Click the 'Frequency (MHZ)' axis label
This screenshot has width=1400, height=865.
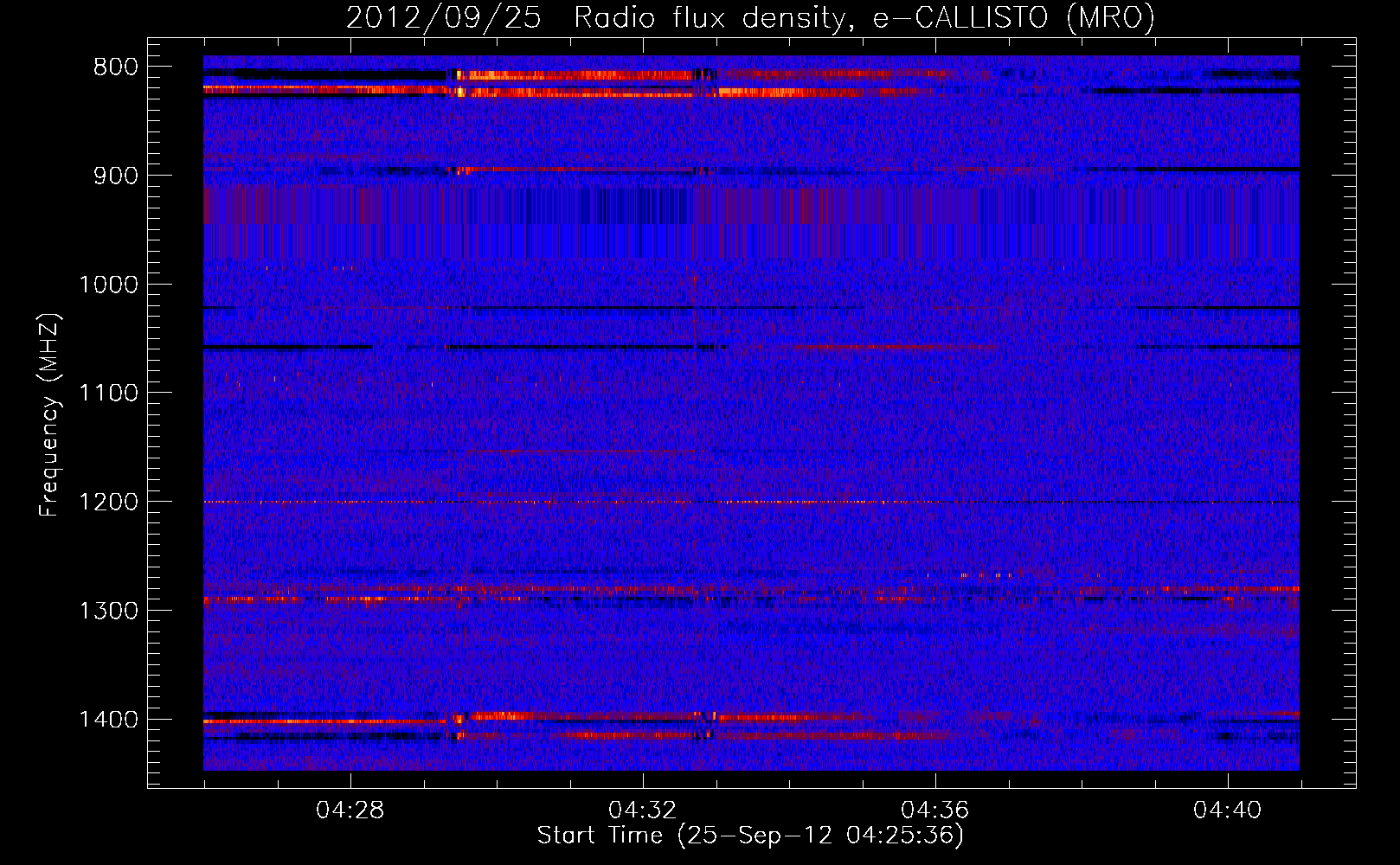tap(49, 415)
